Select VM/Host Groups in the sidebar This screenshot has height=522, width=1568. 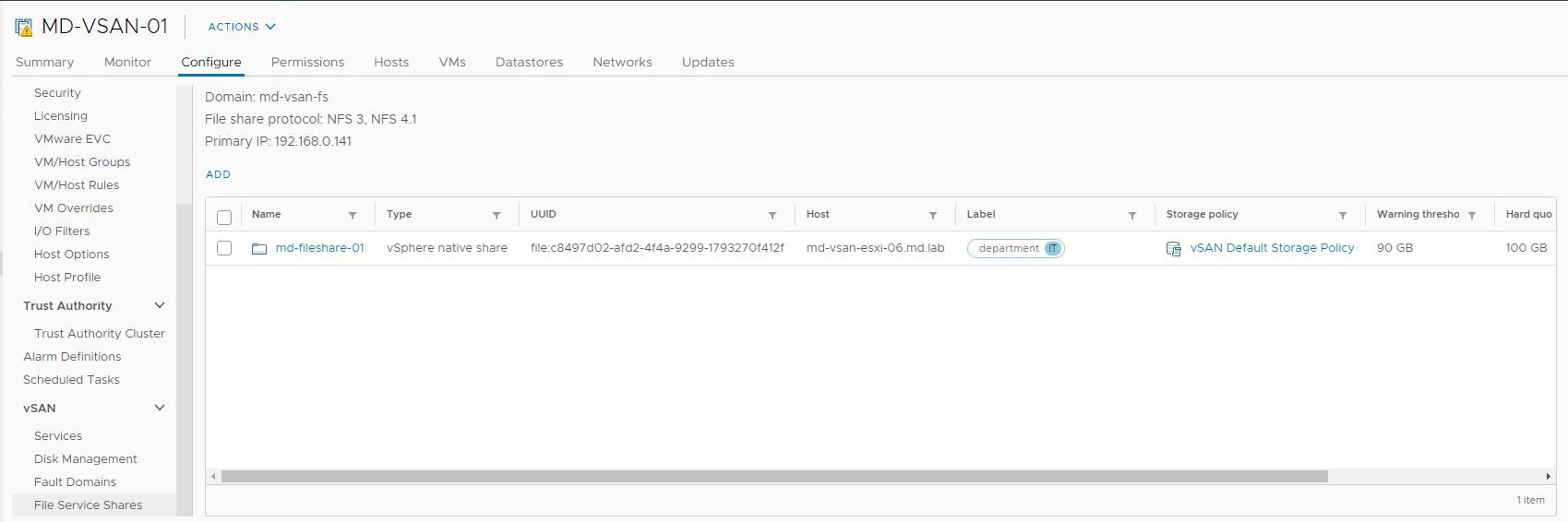(x=82, y=162)
